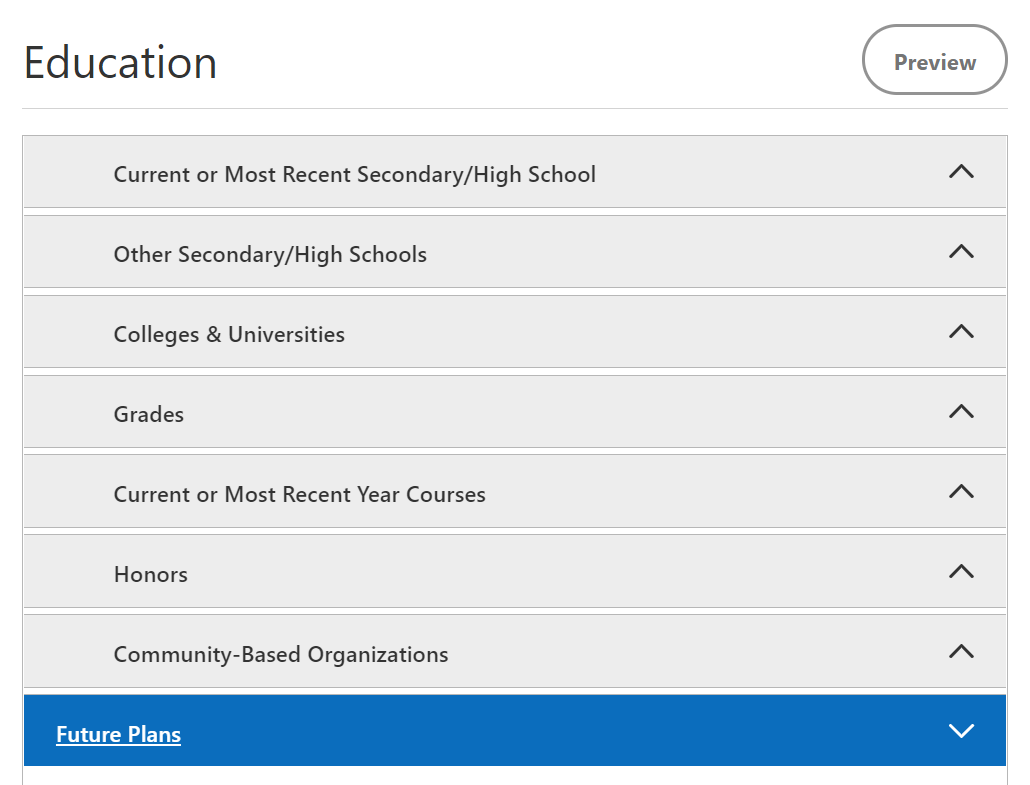Click the divider line under the Education heading
The width and height of the screenshot is (1030, 785).
pos(514,108)
